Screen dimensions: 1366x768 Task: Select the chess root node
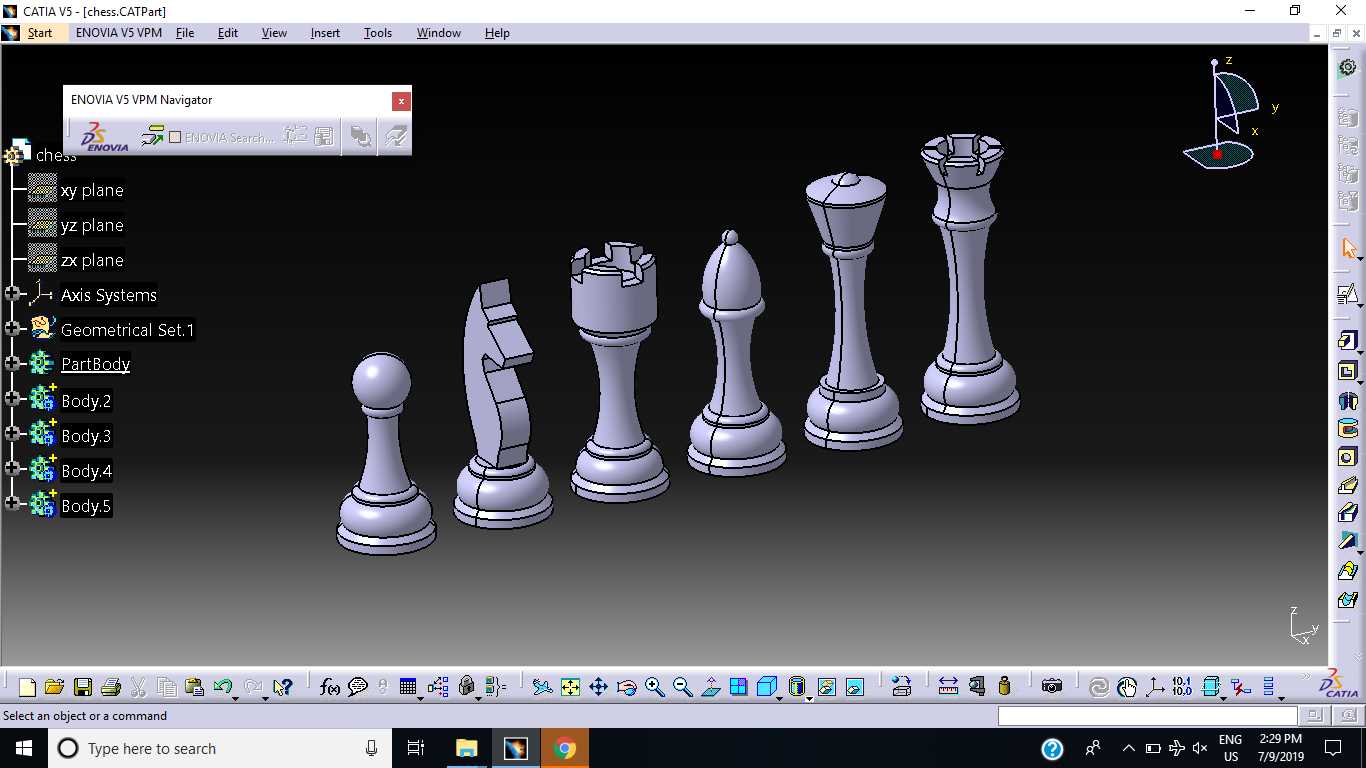point(56,155)
